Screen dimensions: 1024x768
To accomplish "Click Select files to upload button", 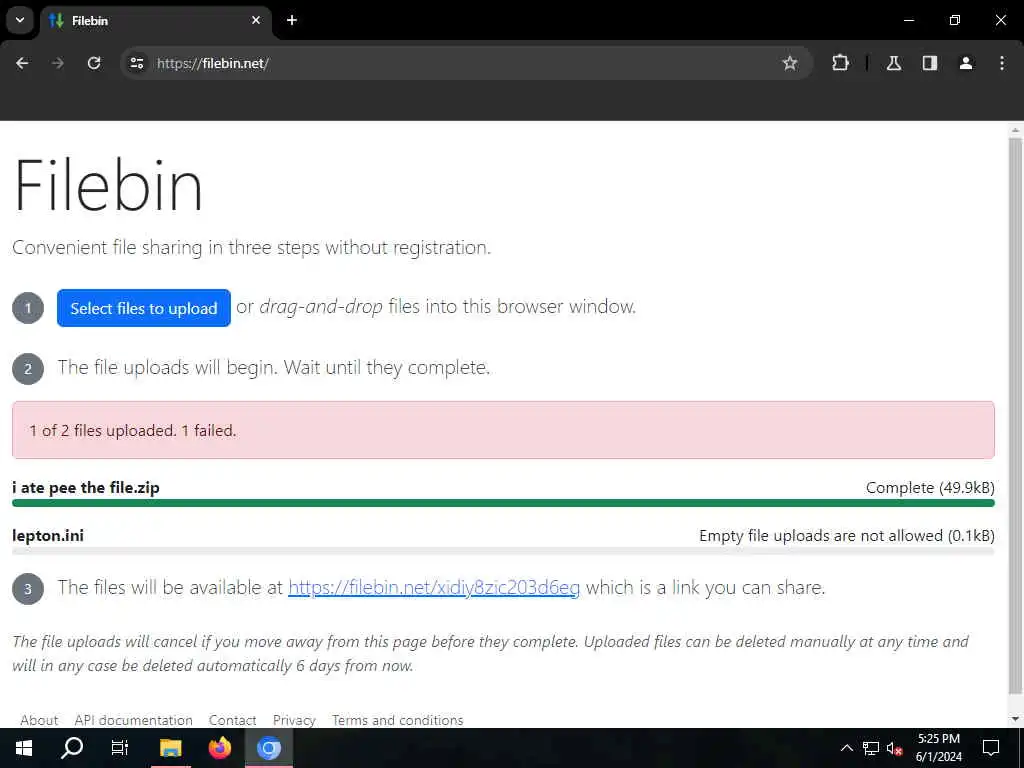I will tap(144, 308).
